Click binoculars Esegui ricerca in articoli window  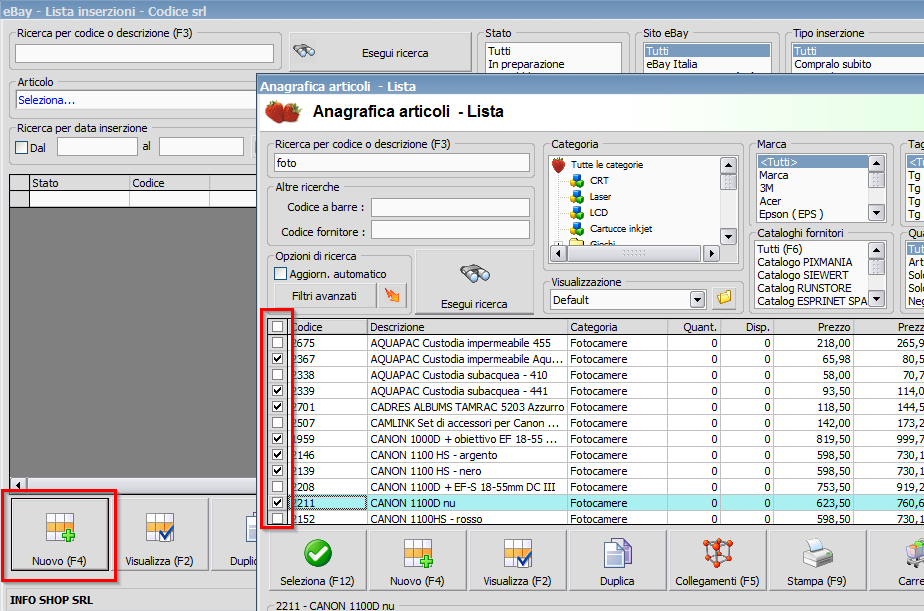click(474, 282)
